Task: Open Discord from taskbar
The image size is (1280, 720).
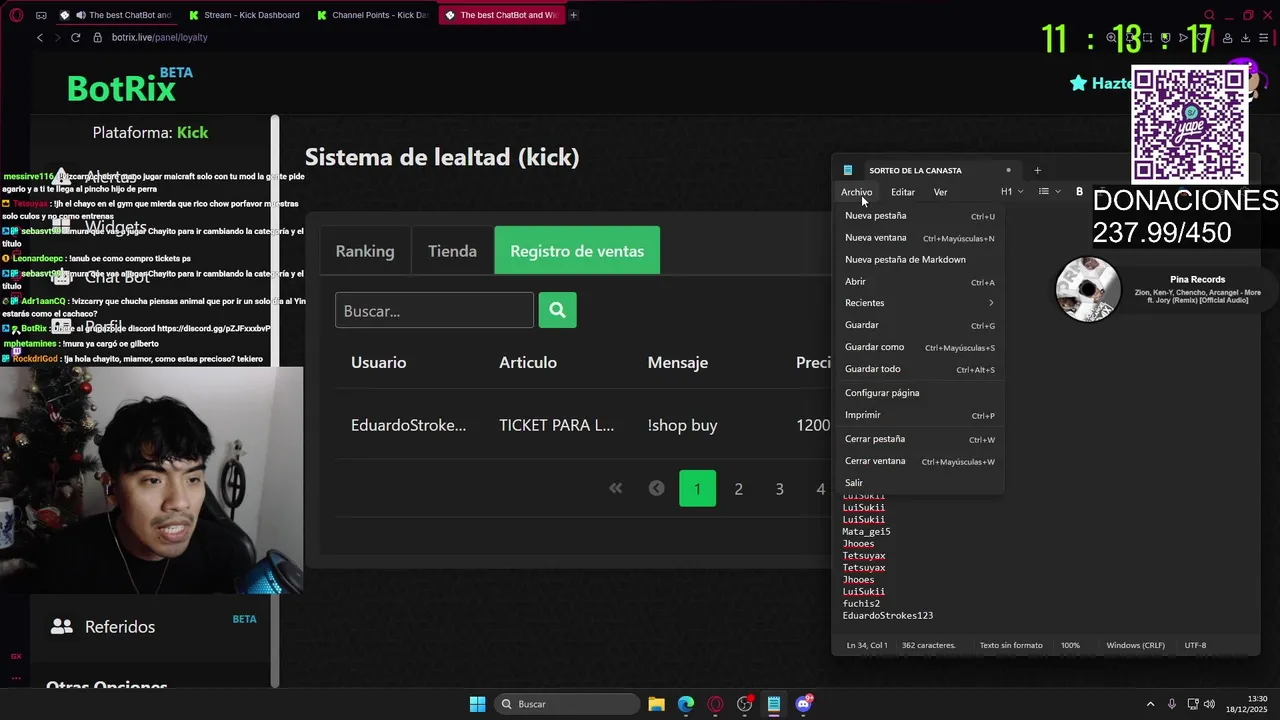Action: pos(803,704)
